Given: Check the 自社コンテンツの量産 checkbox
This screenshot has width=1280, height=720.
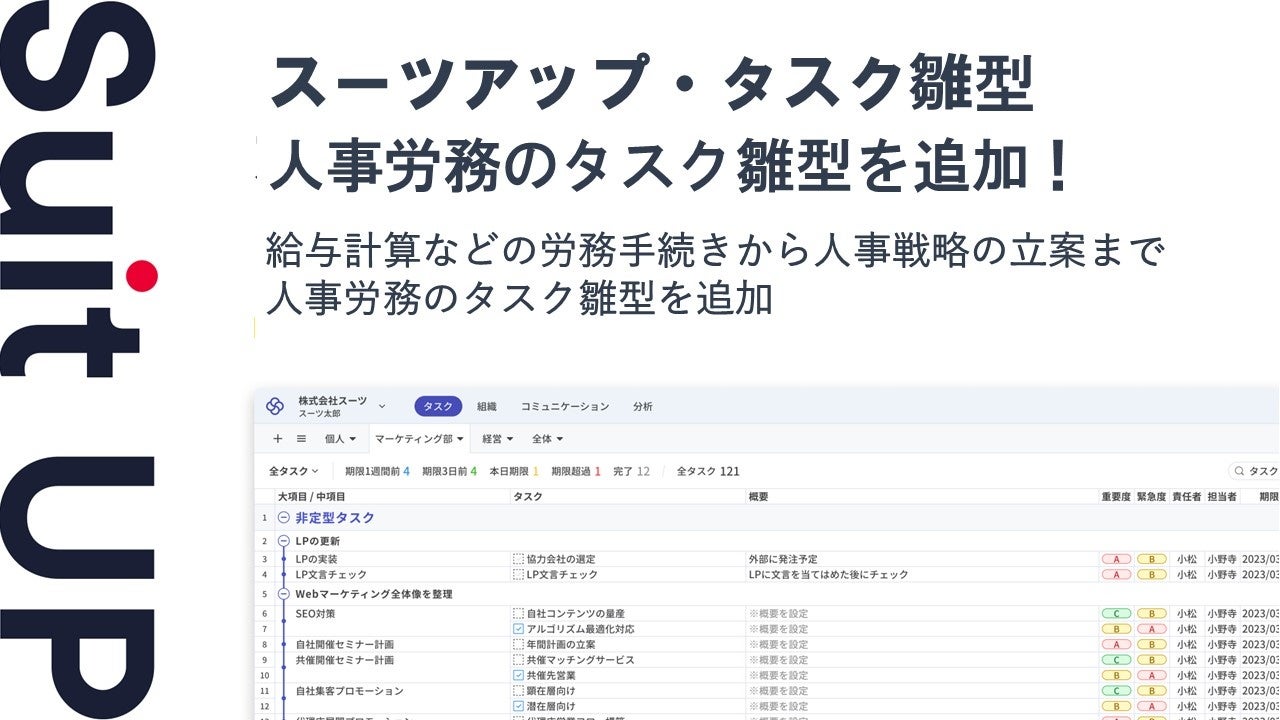Looking at the screenshot, I should click(518, 613).
